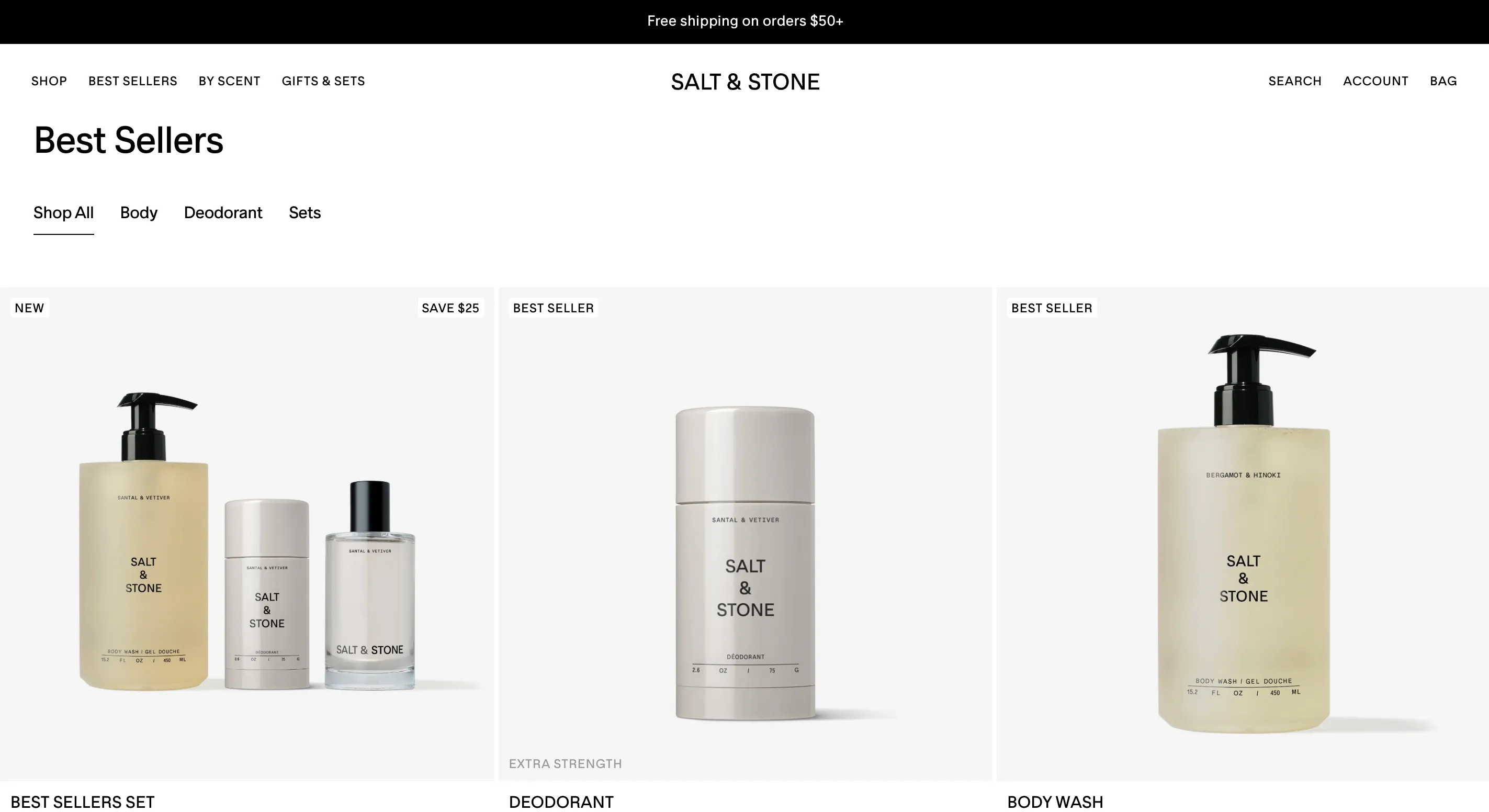Open the shopping BAG
This screenshot has width=1489, height=812.
(1443, 81)
